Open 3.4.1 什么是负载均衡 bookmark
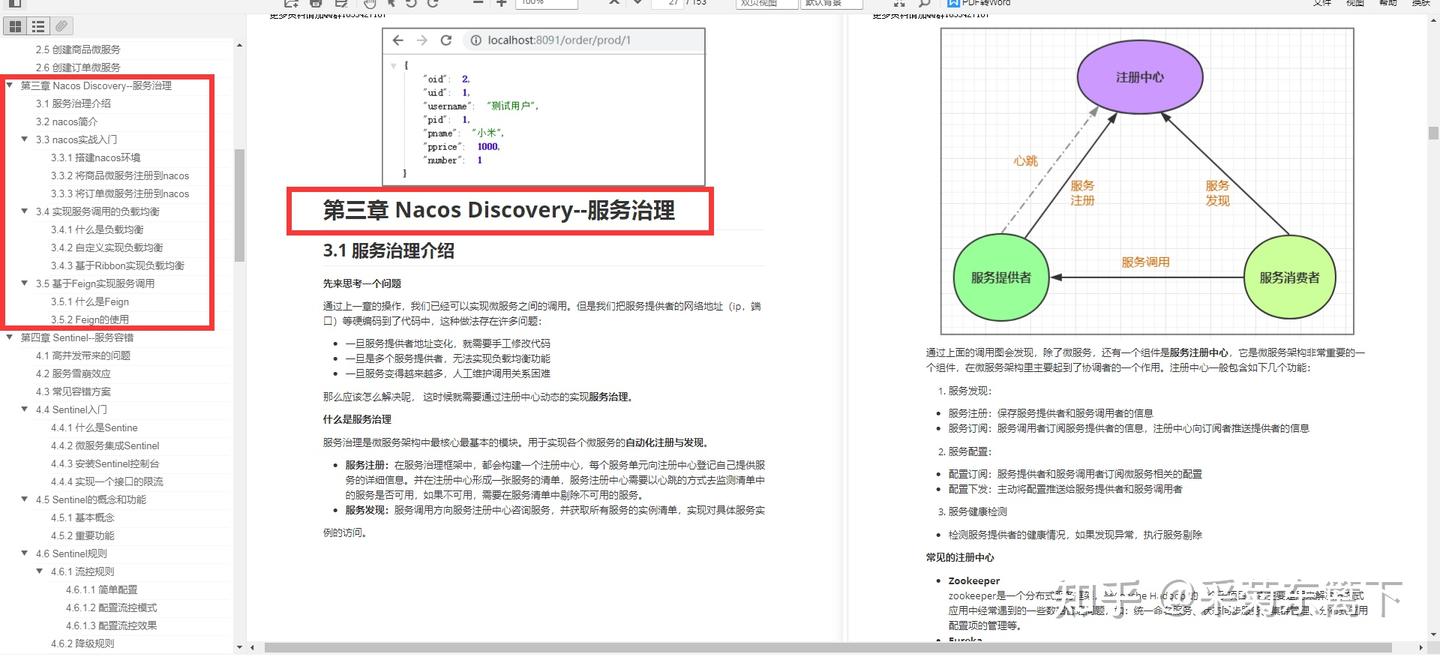1440x657 pixels. [97, 230]
